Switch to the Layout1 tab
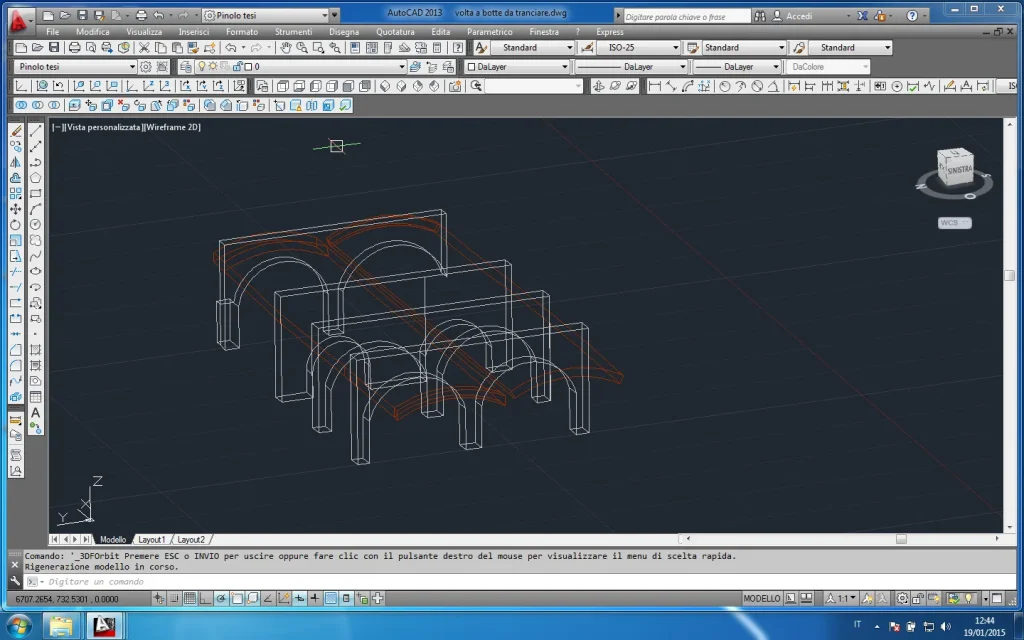The height and width of the screenshot is (640, 1024). [x=152, y=539]
